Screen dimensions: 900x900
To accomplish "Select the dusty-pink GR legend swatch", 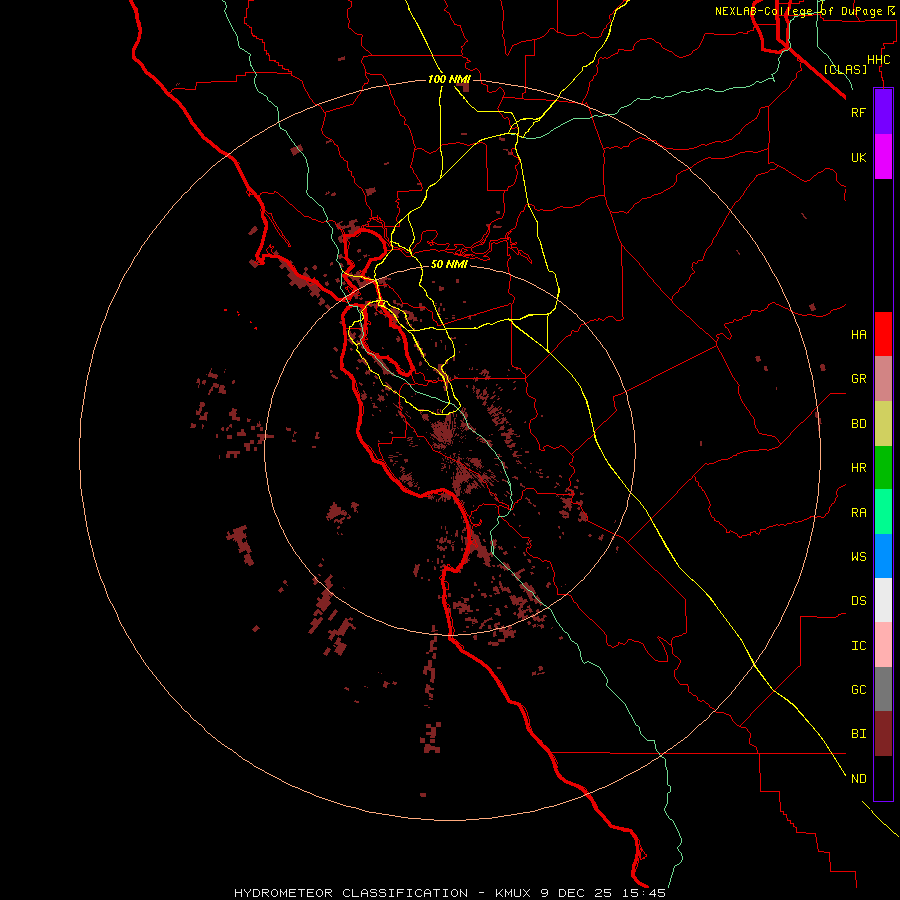I will [x=883, y=379].
